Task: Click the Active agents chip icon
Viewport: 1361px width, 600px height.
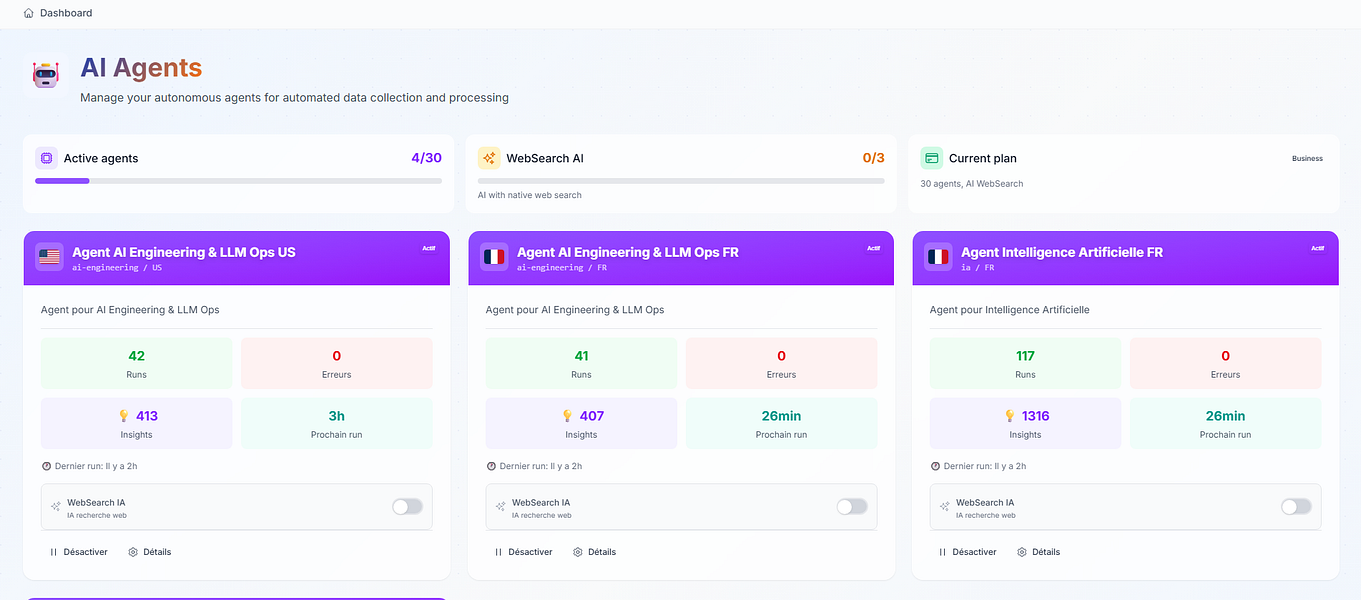Action: coord(46,158)
